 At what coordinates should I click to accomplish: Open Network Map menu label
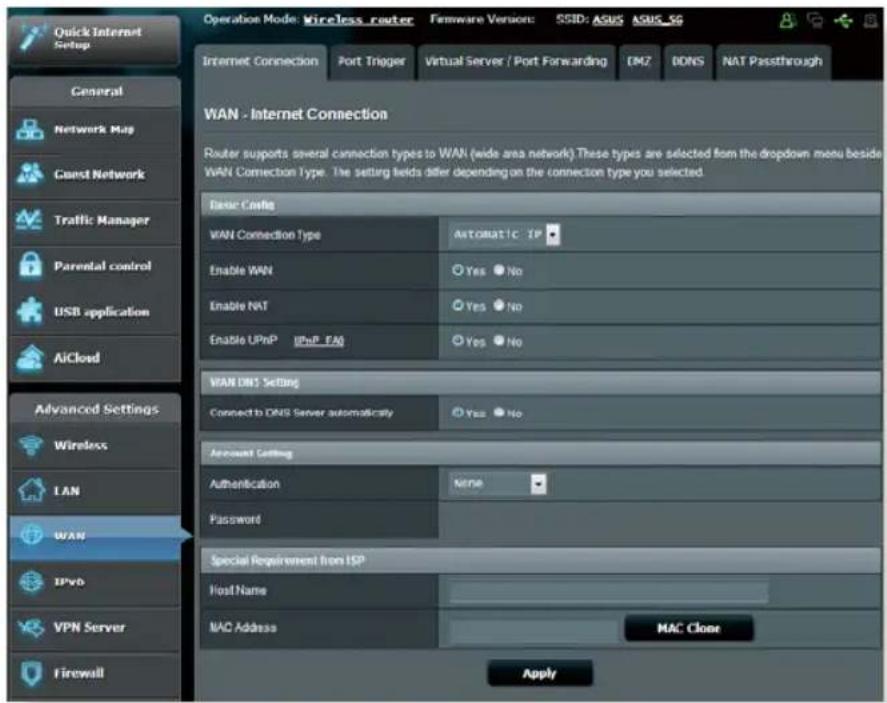[94, 130]
